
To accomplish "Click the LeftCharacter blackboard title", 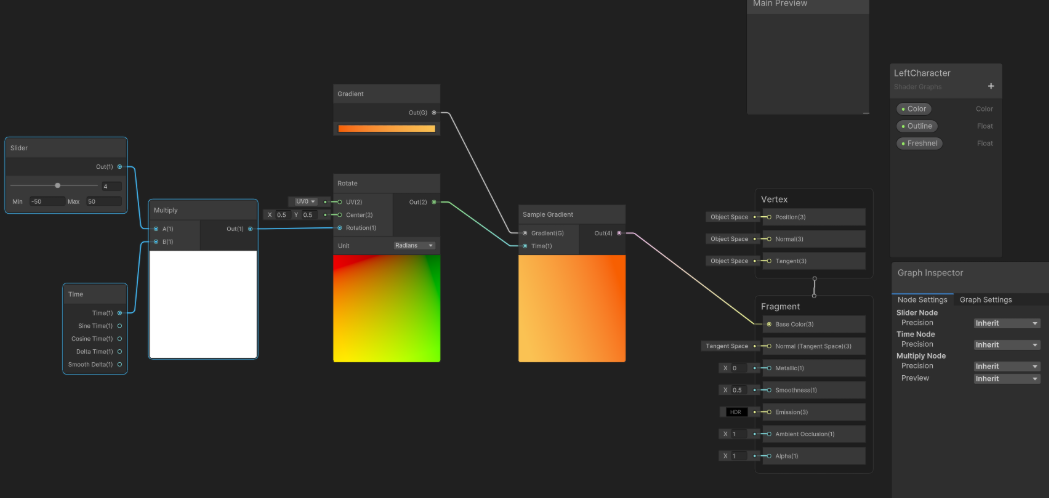I will click(922, 73).
